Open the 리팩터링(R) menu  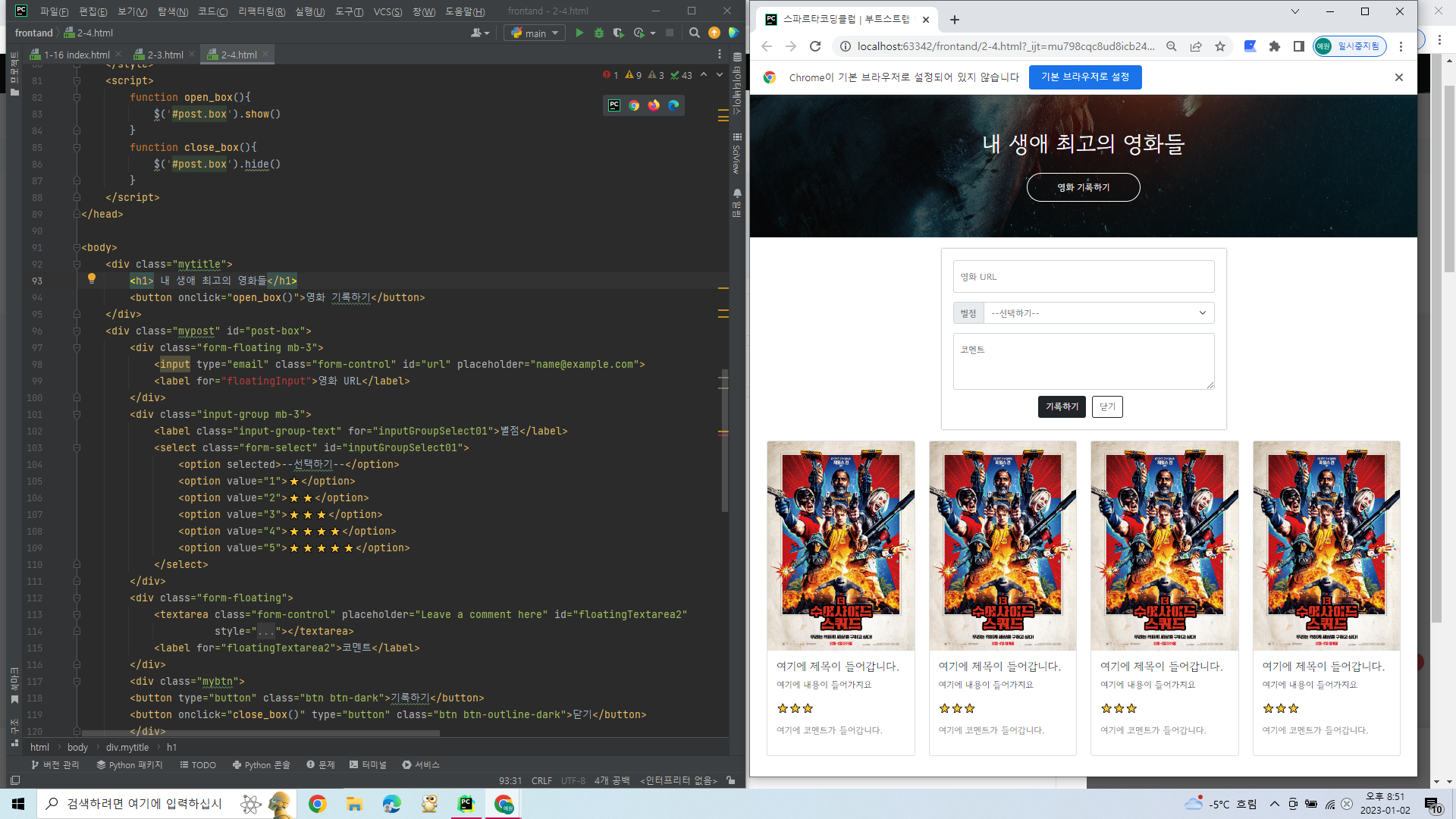262,11
